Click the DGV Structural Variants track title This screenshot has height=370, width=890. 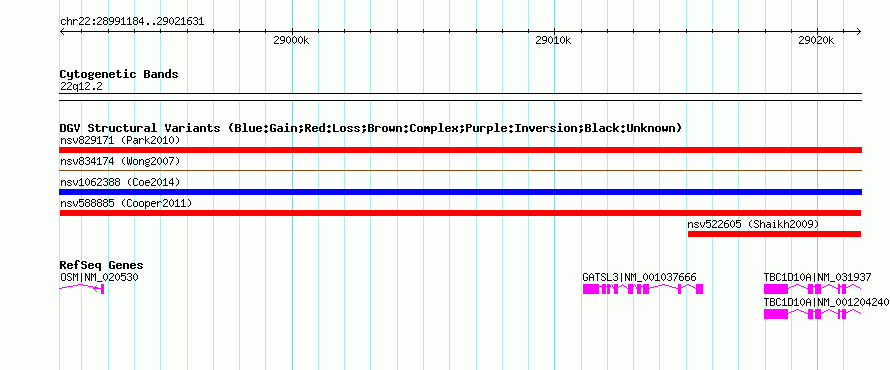[x=371, y=128]
